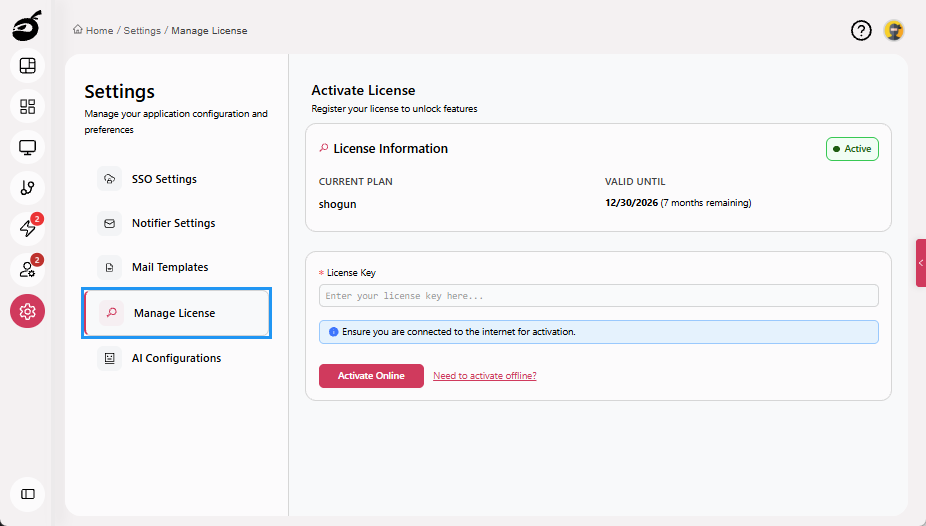Image resolution: width=926 pixels, height=526 pixels.
Task: Click the SSO Settings cloud icon
Action: coord(109,179)
